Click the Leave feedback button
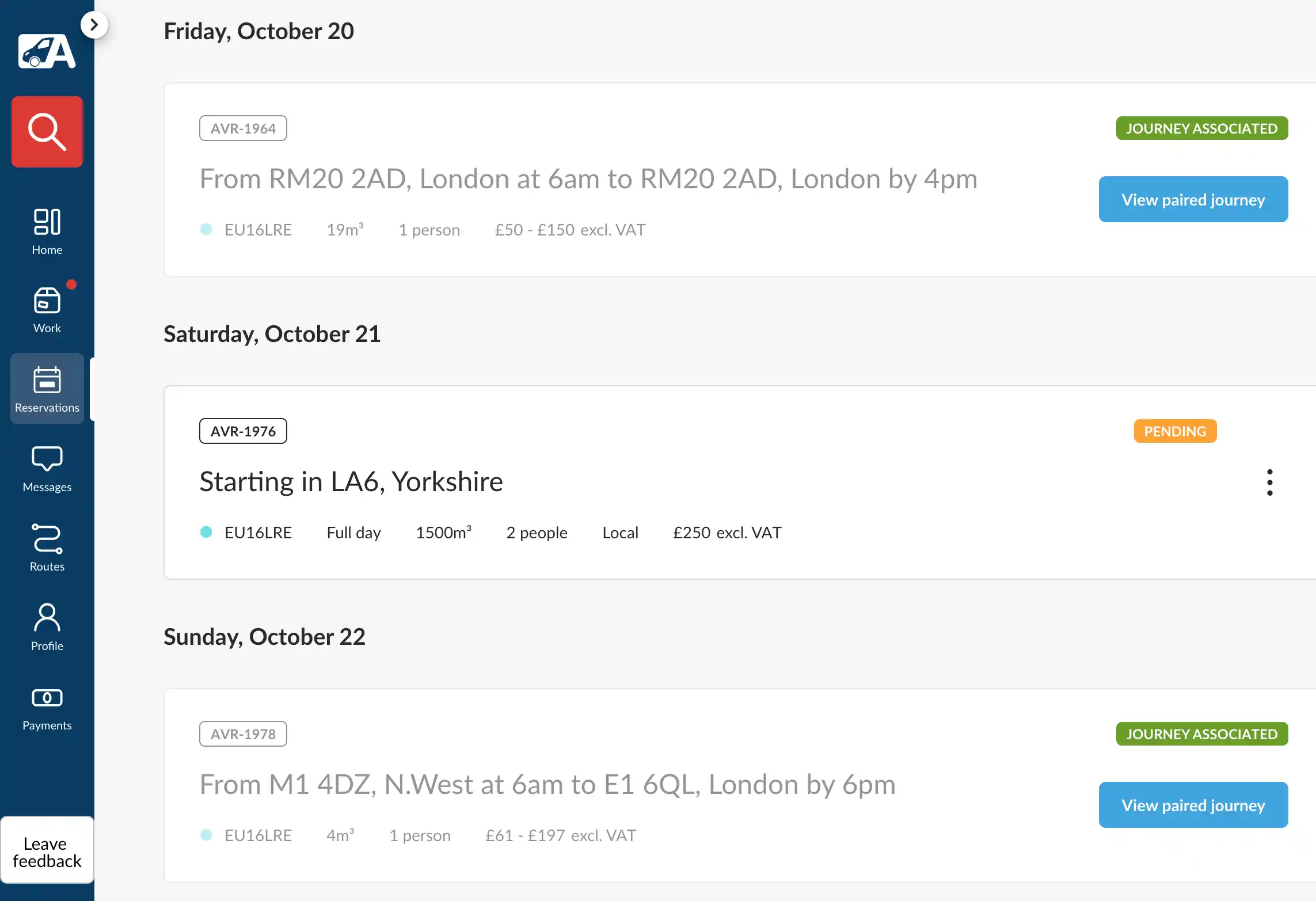This screenshot has height=901, width=1316. click(47, 851)
